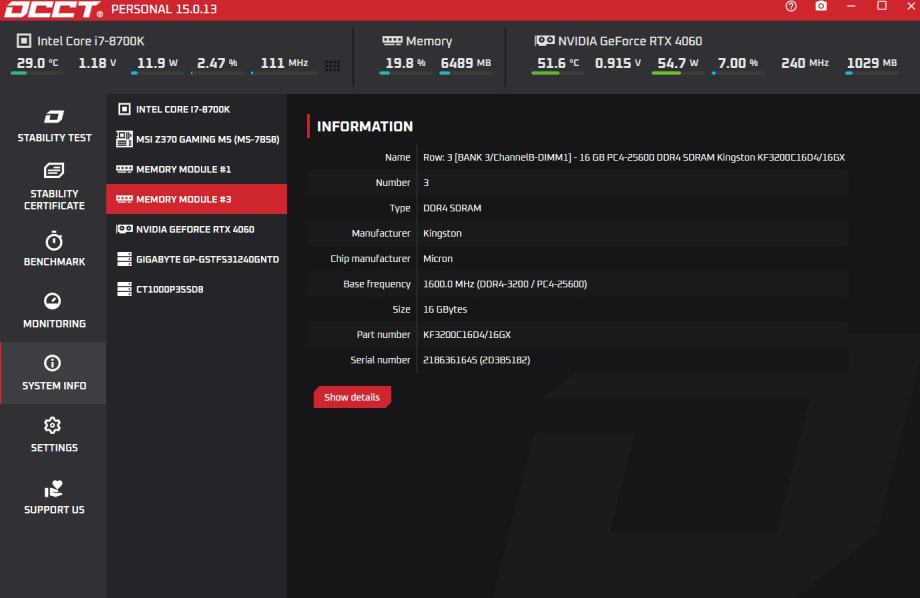Open the Stability Test section
Viewport: 920px width, 598px height.
click(x=54, y=126)
